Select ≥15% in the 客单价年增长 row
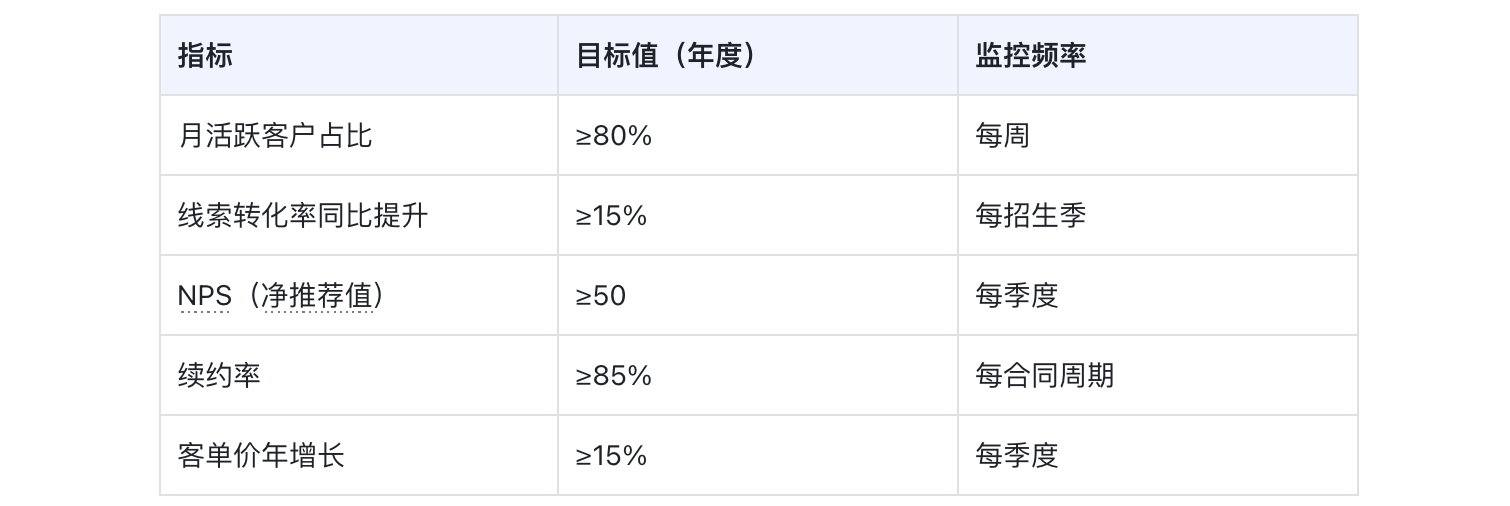 (x=611, y=456)
